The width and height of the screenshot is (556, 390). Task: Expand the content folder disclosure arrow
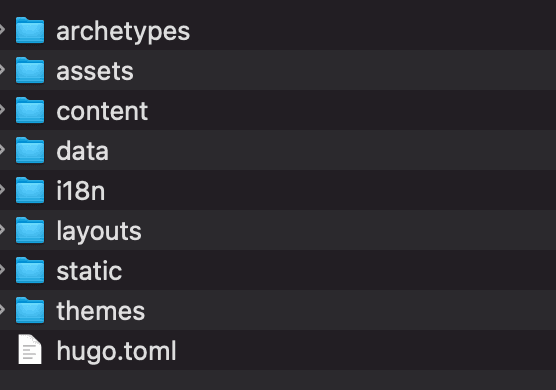pos(2,110)
